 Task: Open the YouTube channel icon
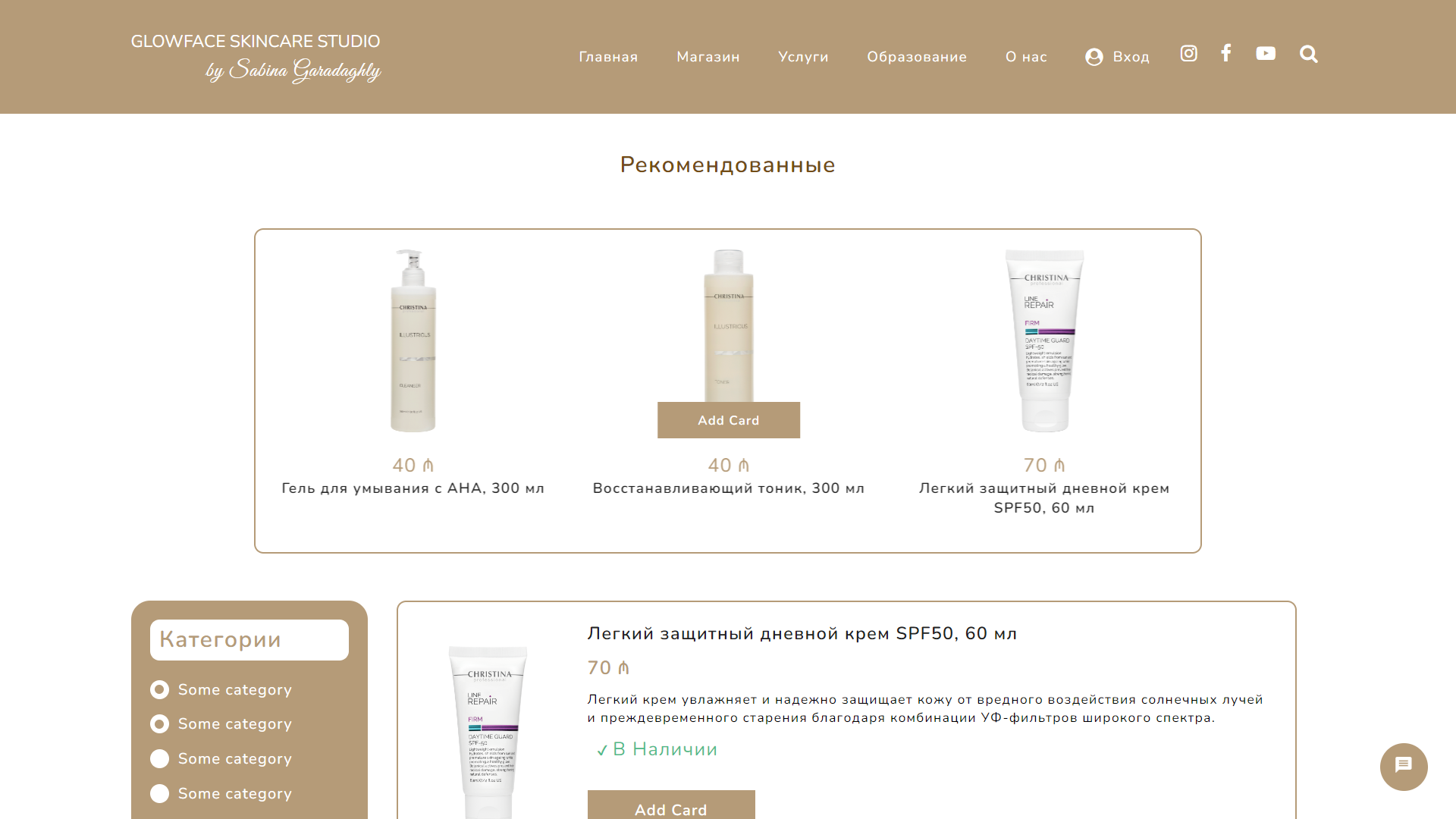1266,53
